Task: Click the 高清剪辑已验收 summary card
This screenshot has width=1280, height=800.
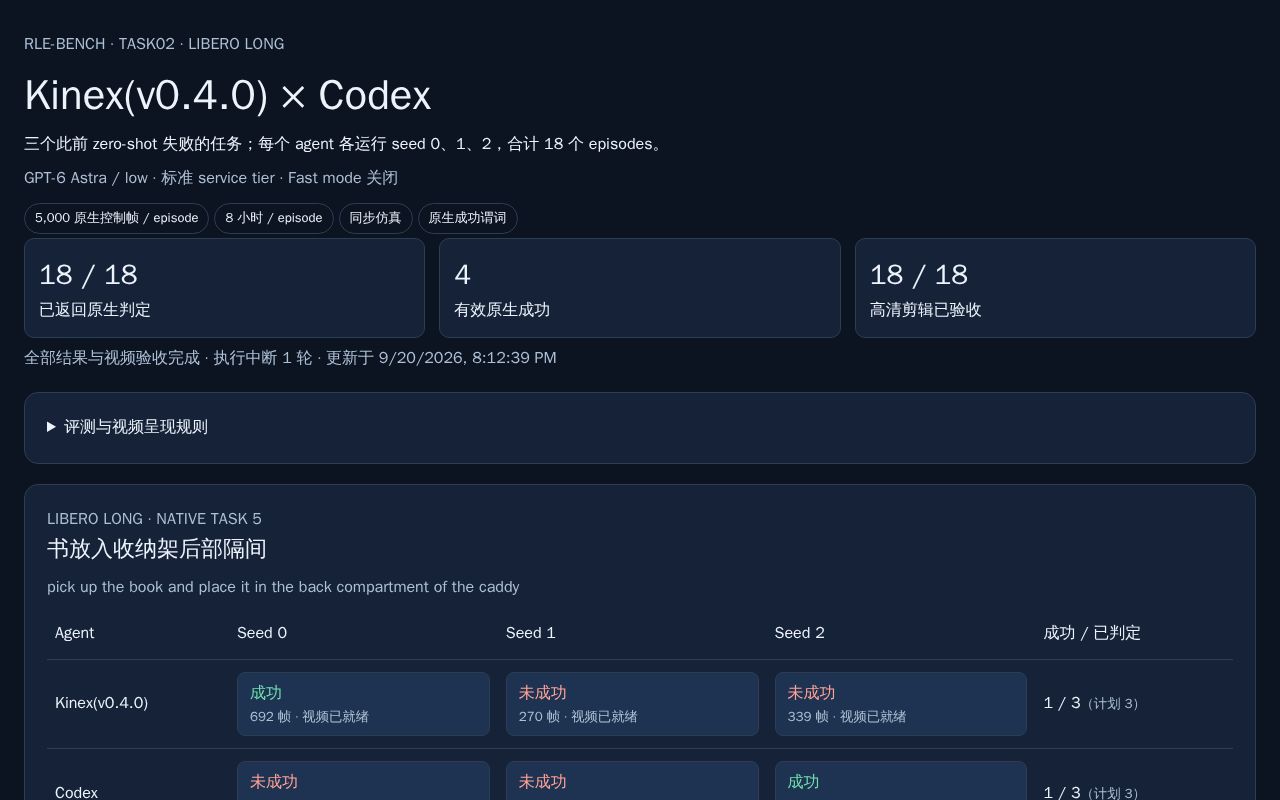Action: coord(1055,288)
